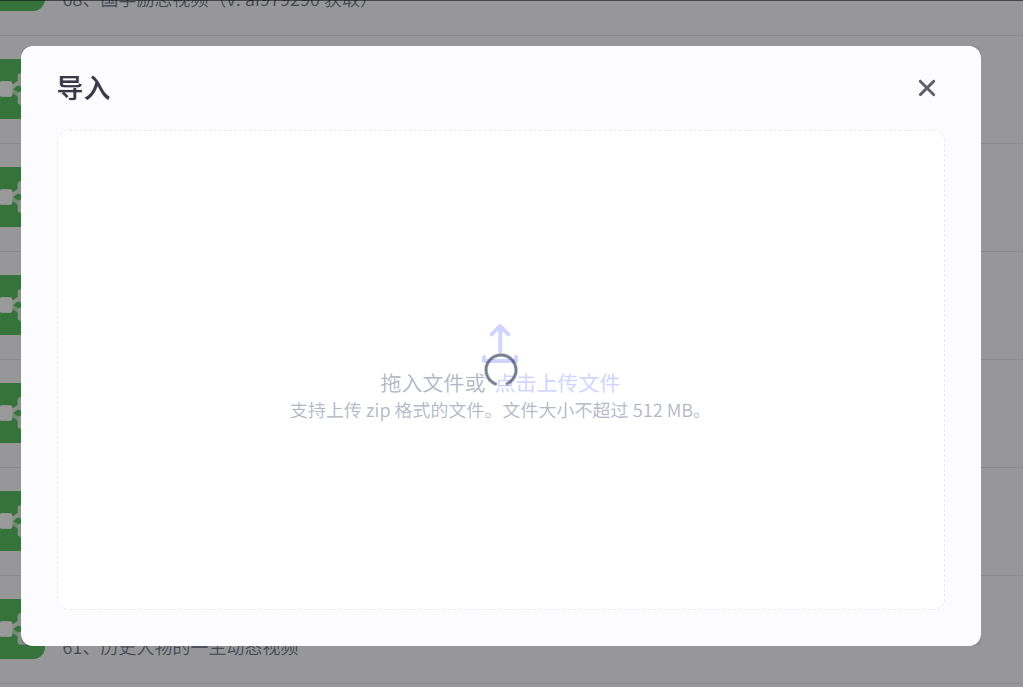Click the 点击上传文件 upload link

tap(558, 384)
